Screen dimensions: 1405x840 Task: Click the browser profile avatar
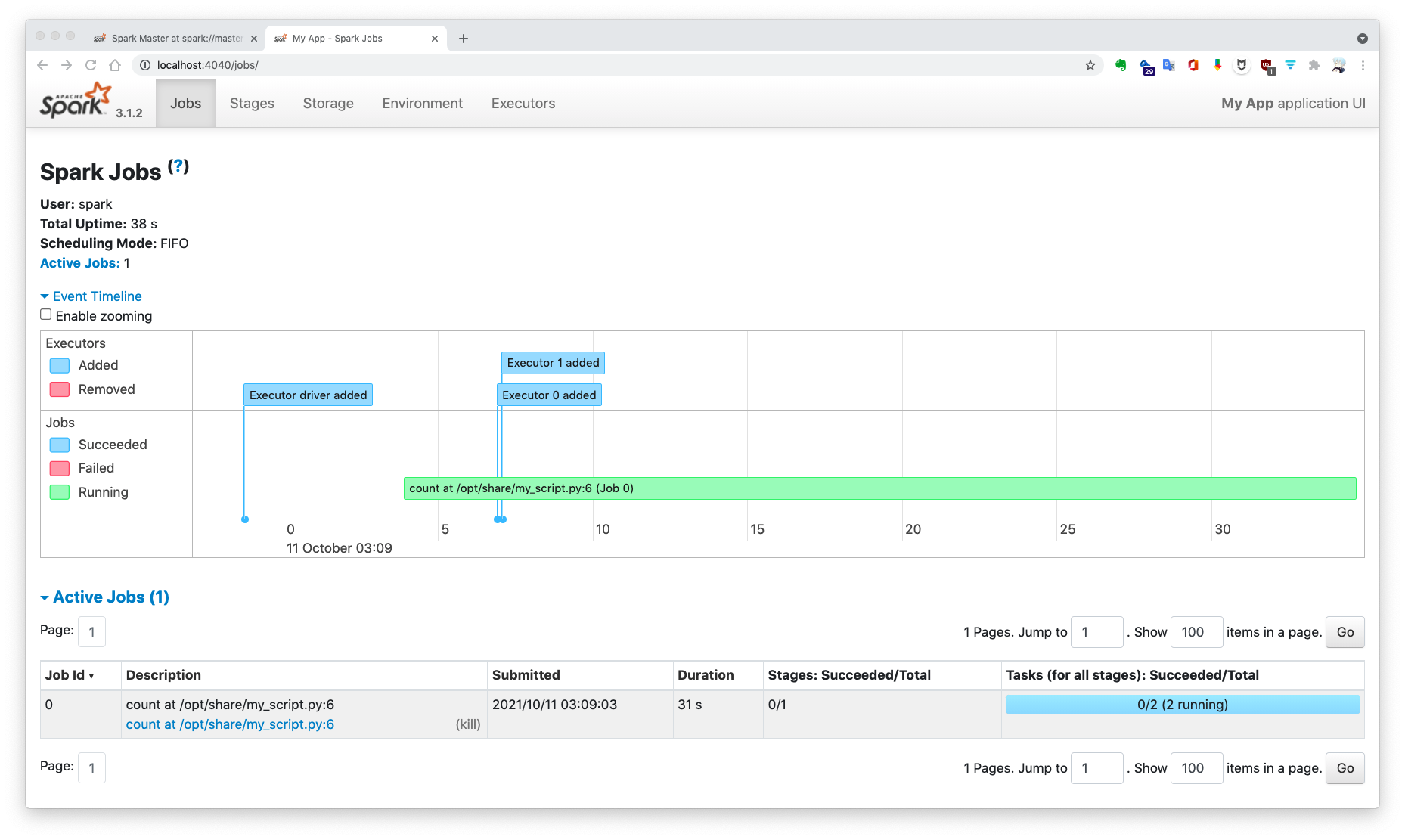(x=1338, y=66)
